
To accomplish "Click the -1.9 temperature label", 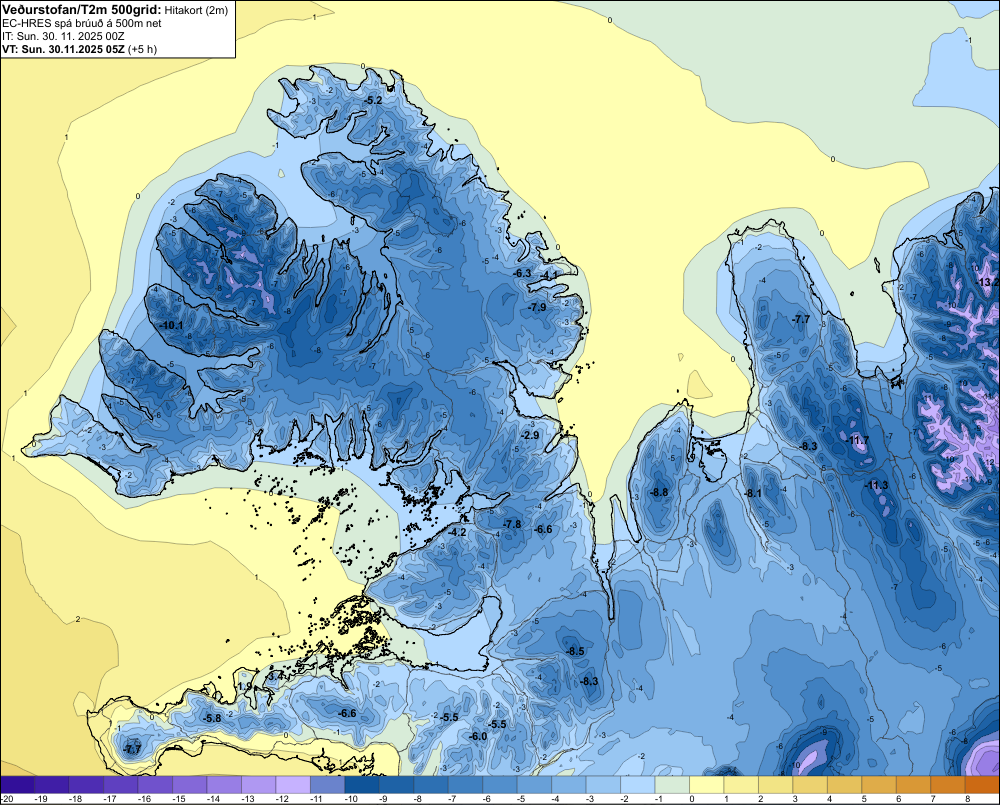I will (245, 686).
